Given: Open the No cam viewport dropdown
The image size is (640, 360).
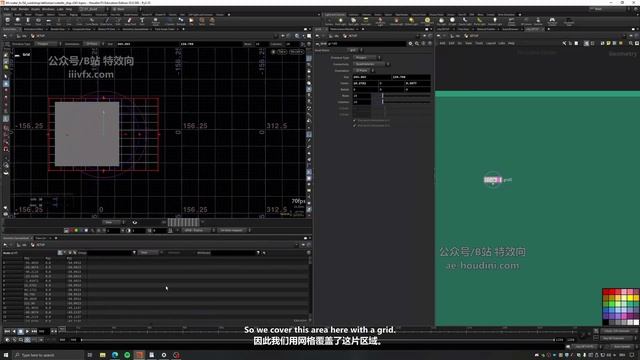Looking at the screenshot, I should [297, 52].
